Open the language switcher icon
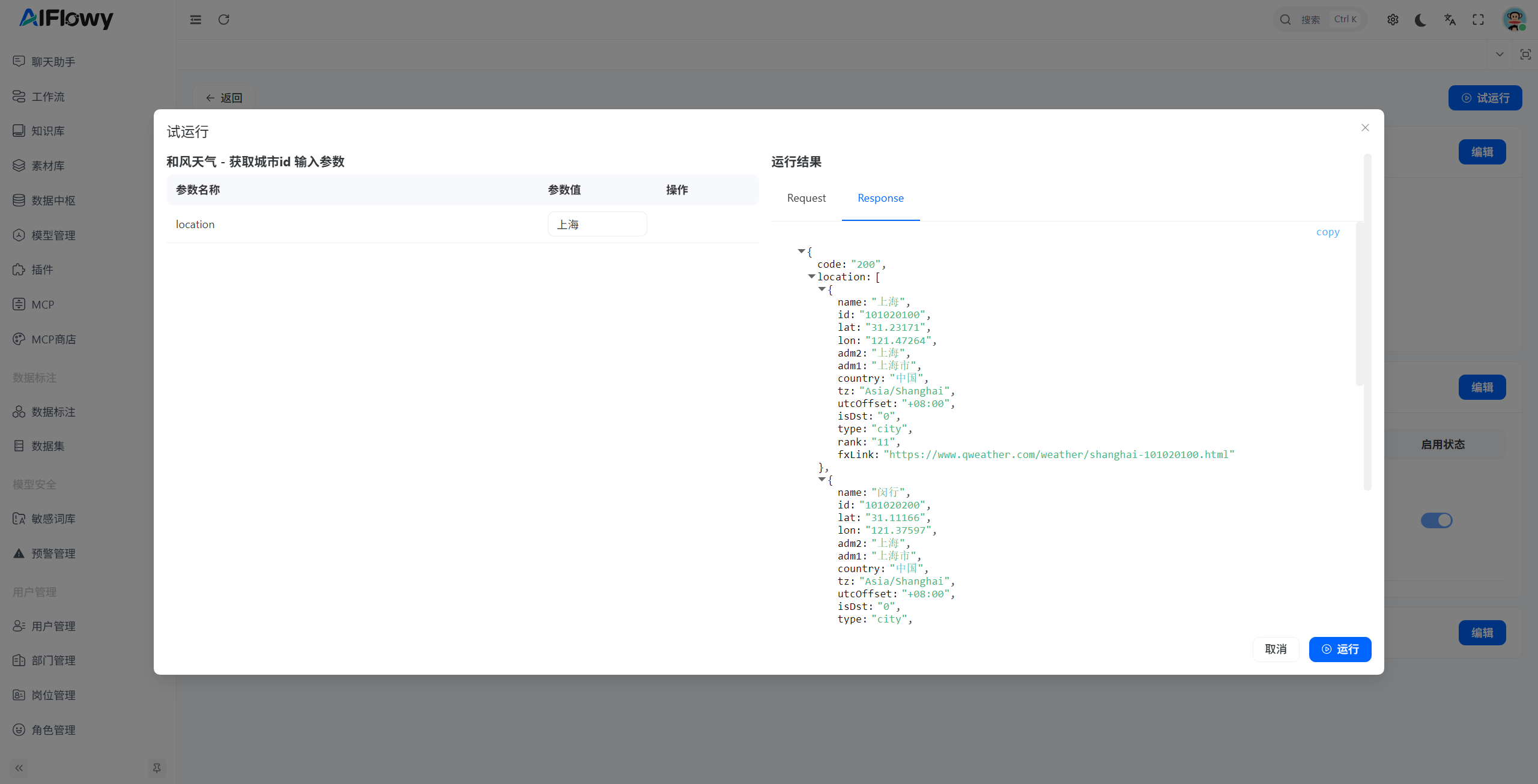The image size is (1538, 784). pos(1449,20)
